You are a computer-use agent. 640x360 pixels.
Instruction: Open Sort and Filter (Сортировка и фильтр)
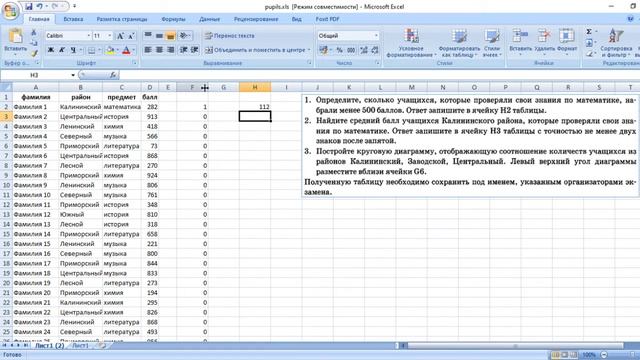click(616, 43)
